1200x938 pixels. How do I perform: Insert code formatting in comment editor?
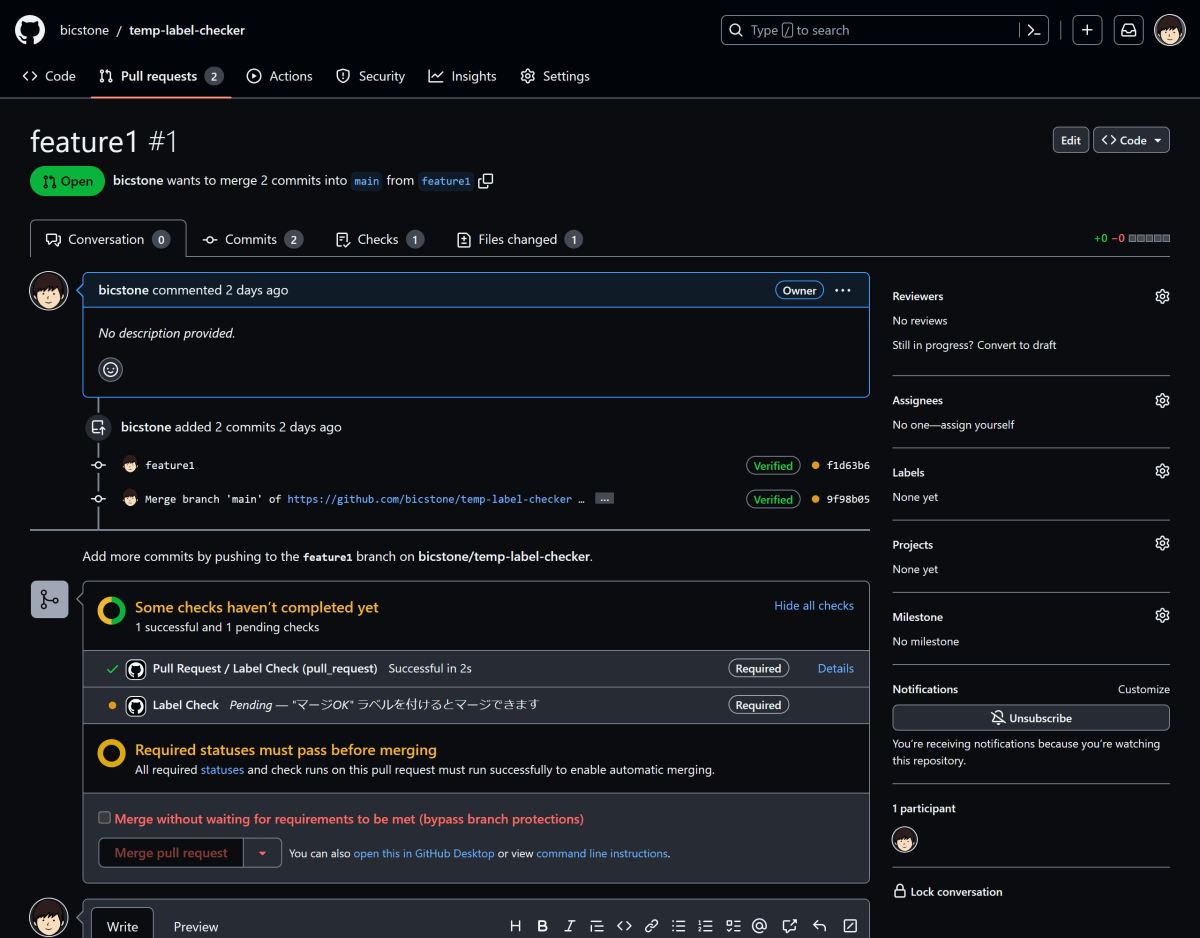pyautogui.click(x=624, y=926)
